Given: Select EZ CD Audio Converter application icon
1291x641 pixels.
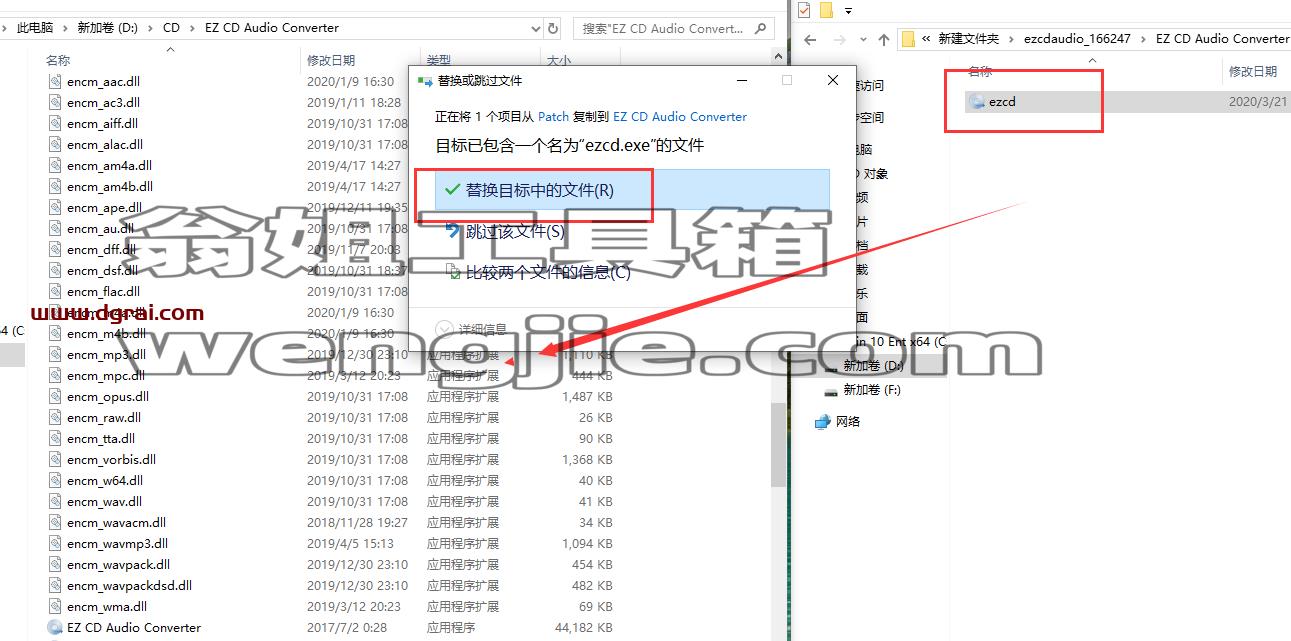Looking at the screenshot, I should point(54,628).
